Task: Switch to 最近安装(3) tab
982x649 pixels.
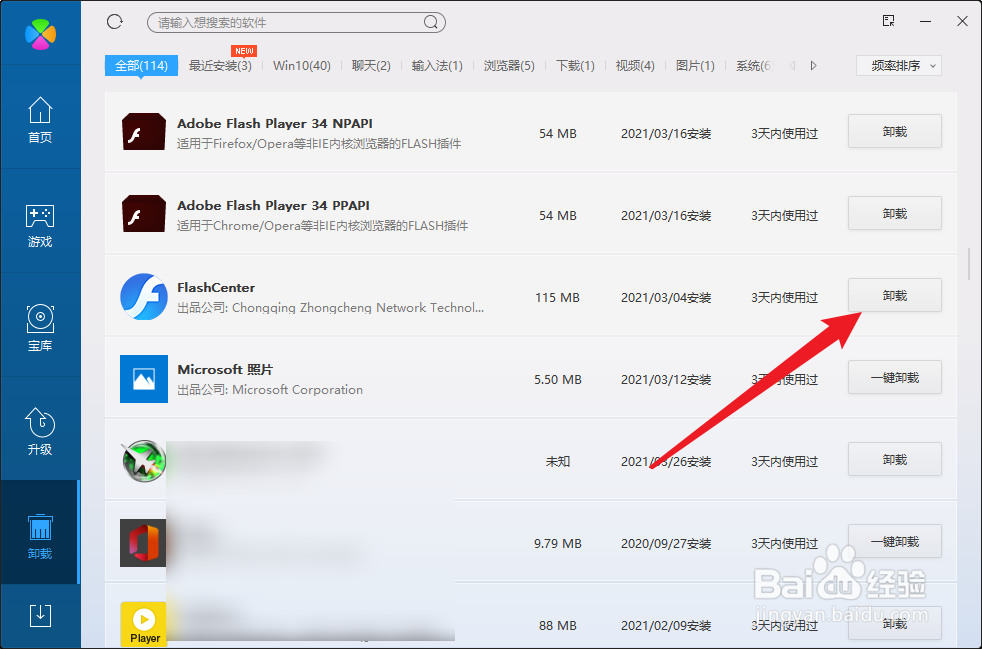Action: (x=220, y=66)
